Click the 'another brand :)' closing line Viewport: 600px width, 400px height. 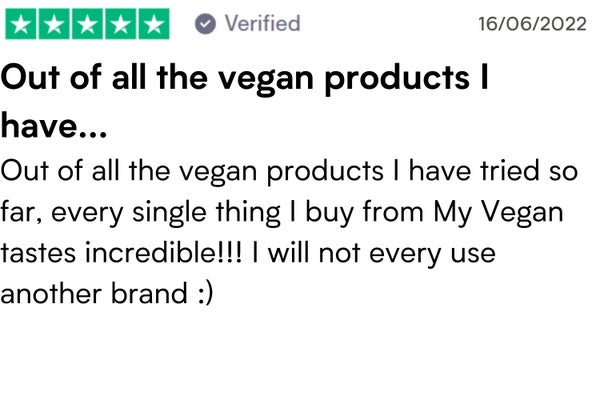107,294
